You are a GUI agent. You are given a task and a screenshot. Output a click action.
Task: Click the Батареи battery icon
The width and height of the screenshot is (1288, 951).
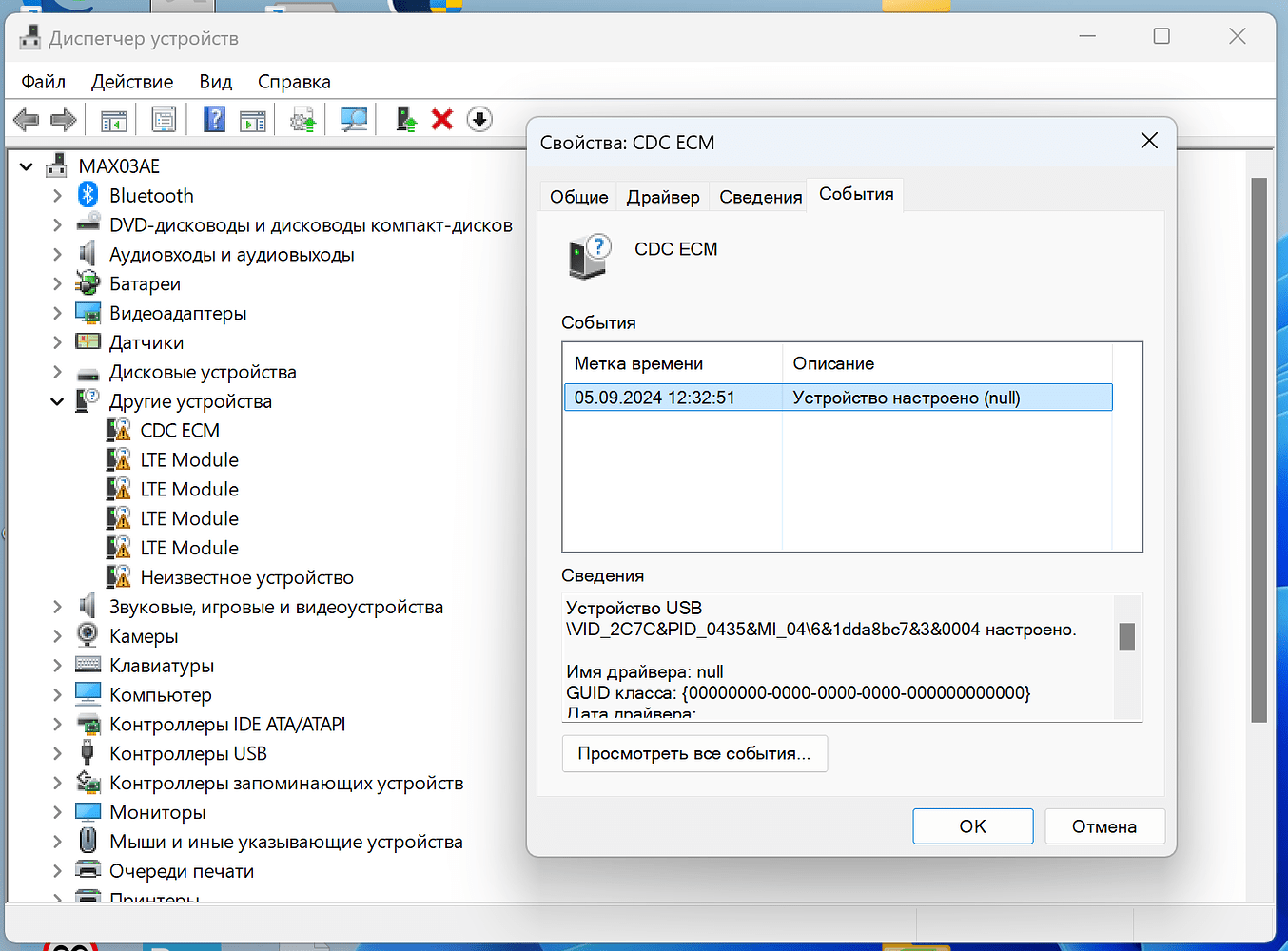click(x=88, y=283)
